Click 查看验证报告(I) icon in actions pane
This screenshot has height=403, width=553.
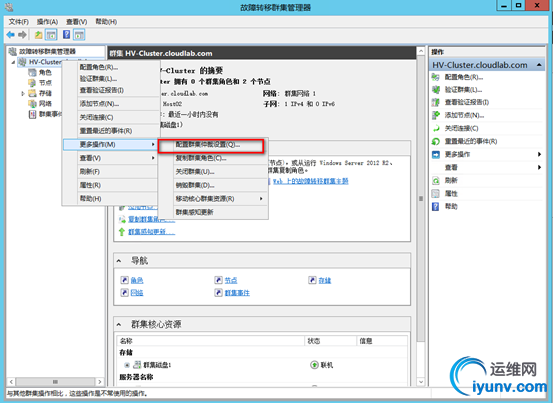click(x=436, y=102)
